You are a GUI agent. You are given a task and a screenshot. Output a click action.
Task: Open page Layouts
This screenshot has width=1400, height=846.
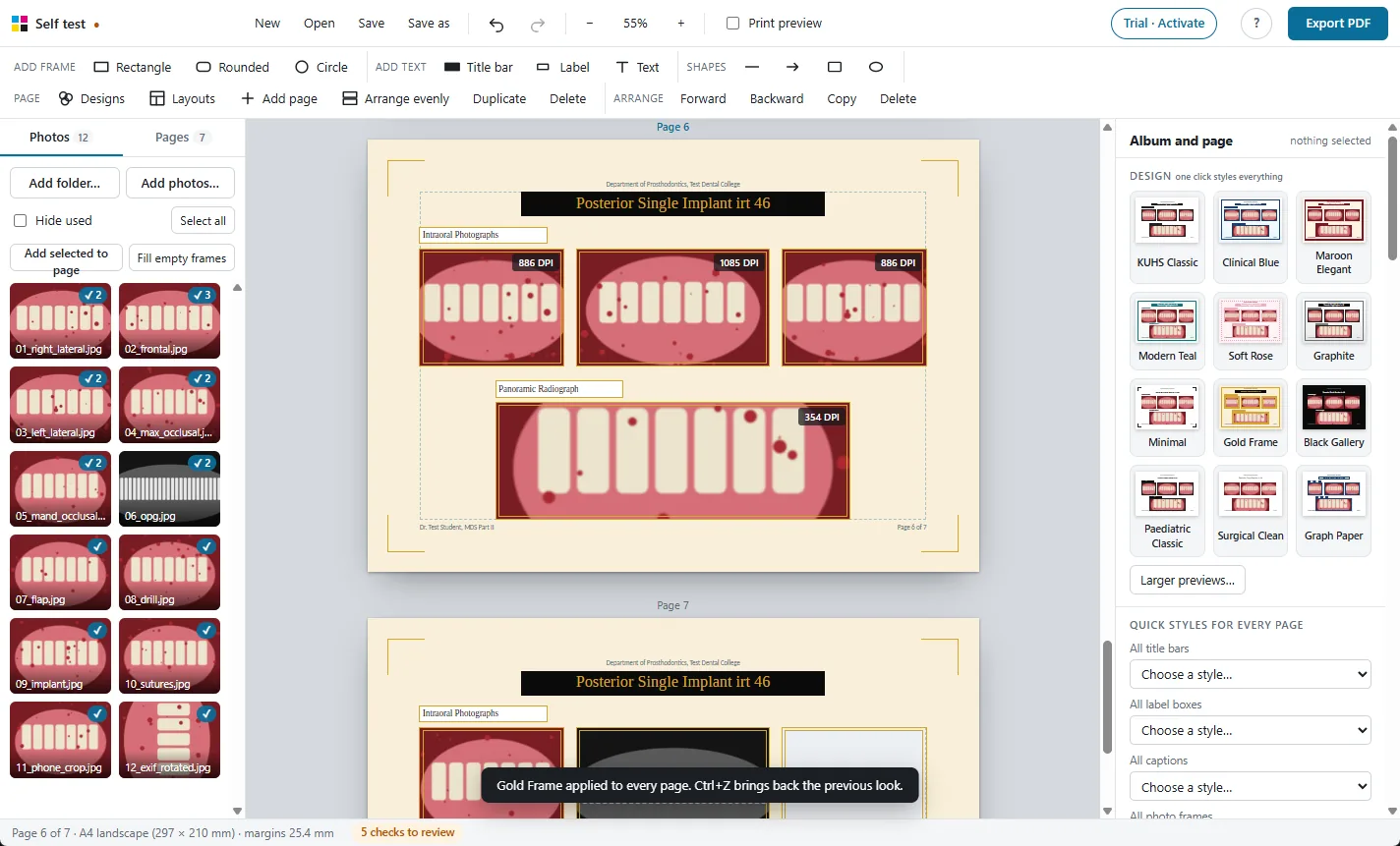click(x=182, y=98)
